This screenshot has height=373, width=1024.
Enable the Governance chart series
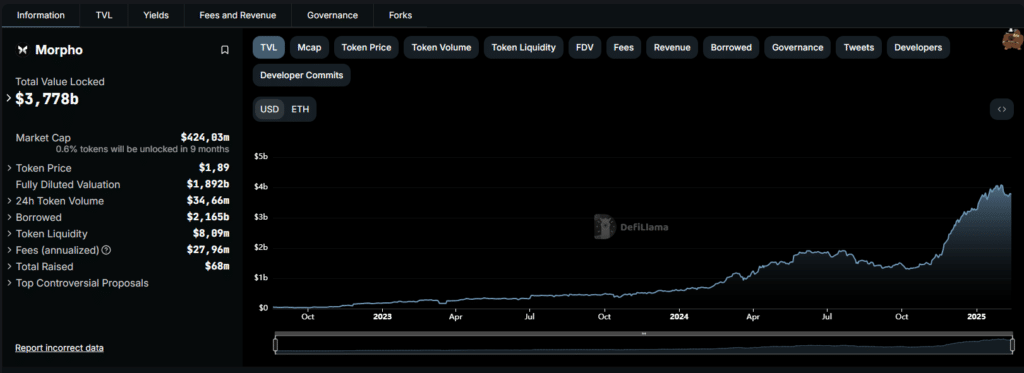pyautogui.click(x=797, y=48)
